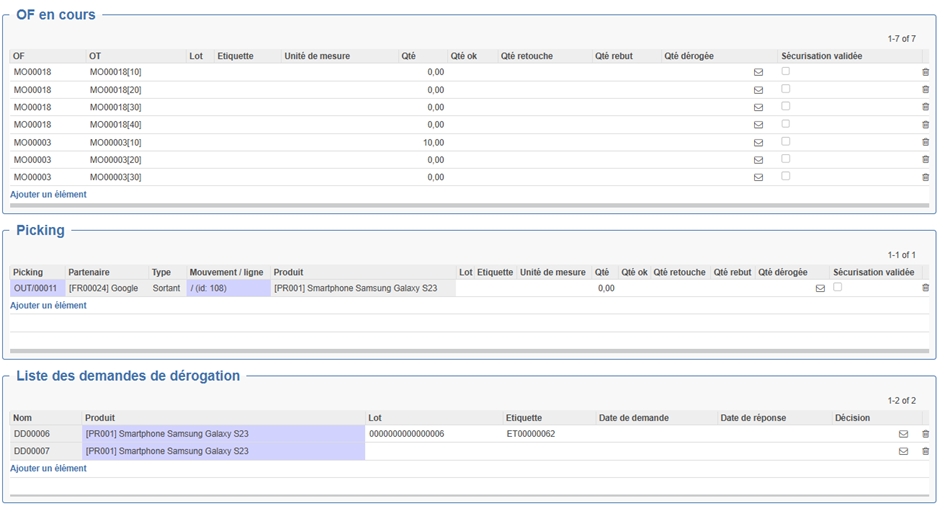Enable Sécurisation validée on OUT/00011 picking
Image resolution: width=940 pixels, height=506 pixels.
tap(837, 287)
